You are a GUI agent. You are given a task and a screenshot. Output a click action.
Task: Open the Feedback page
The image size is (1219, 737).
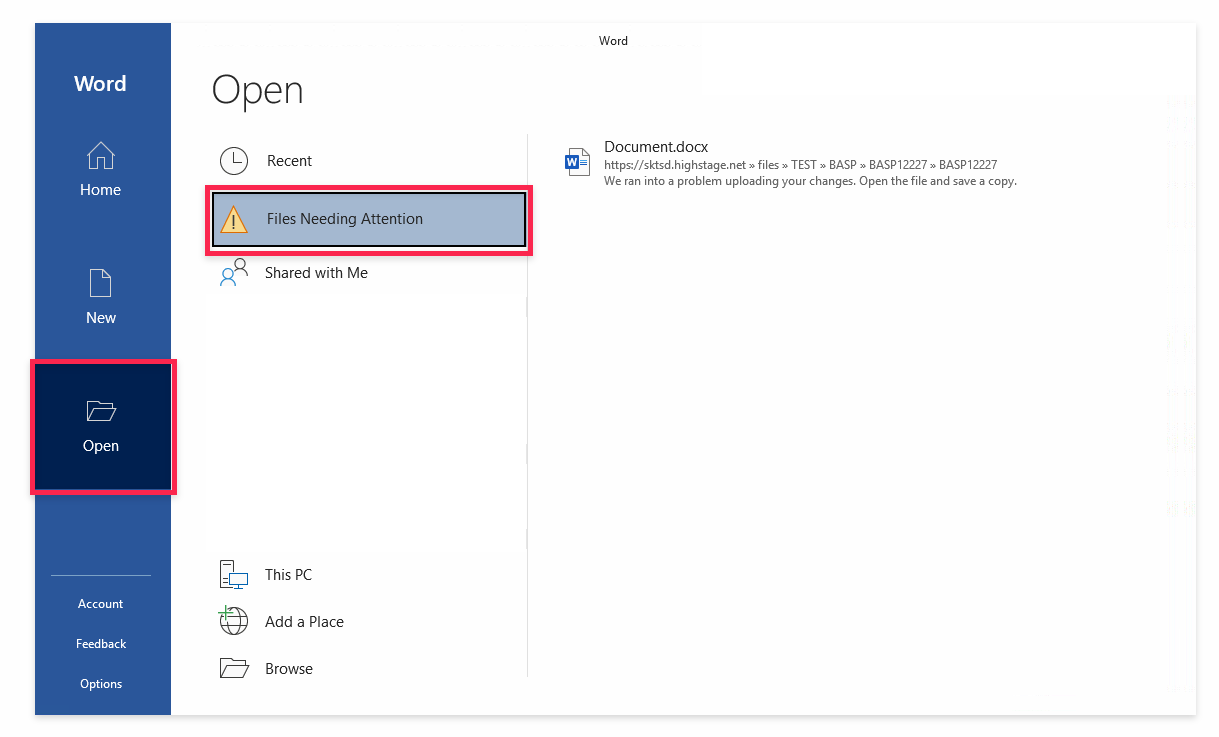[x=101, y=644]
